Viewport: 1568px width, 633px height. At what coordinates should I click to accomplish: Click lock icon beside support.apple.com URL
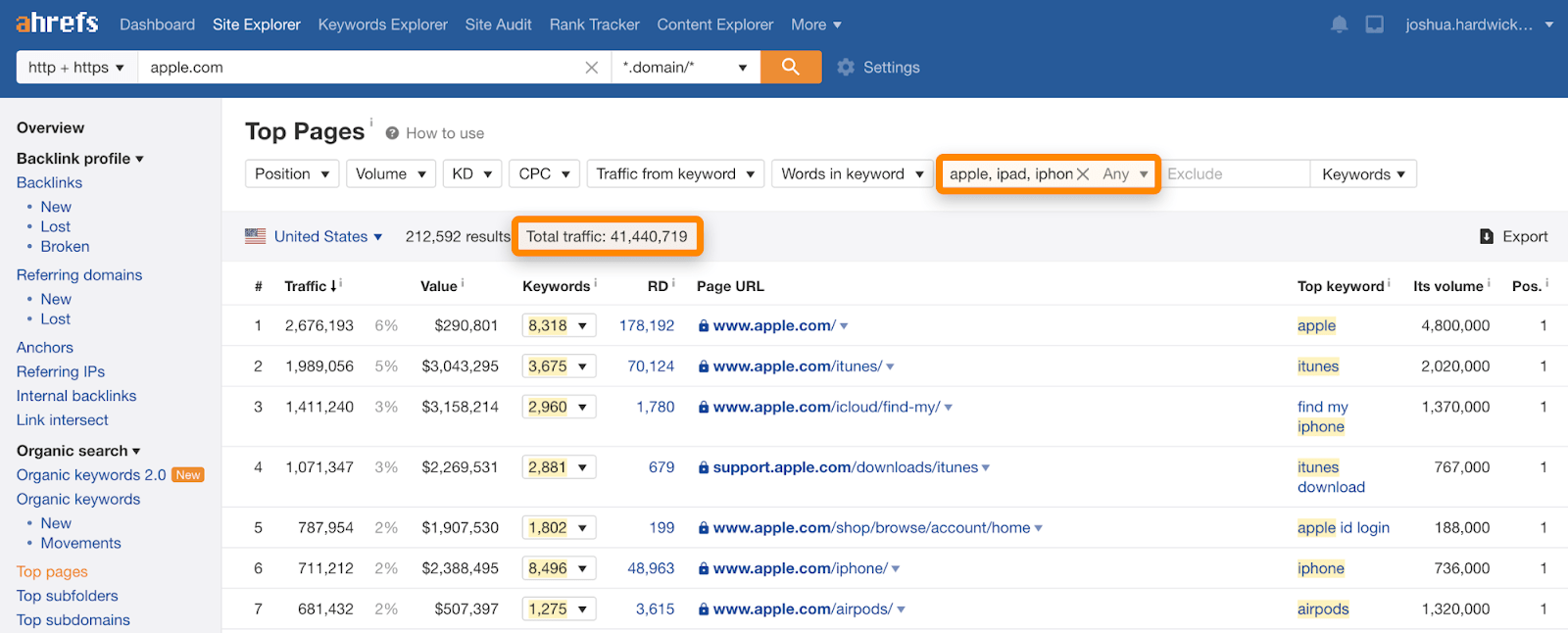coord(704,467)
